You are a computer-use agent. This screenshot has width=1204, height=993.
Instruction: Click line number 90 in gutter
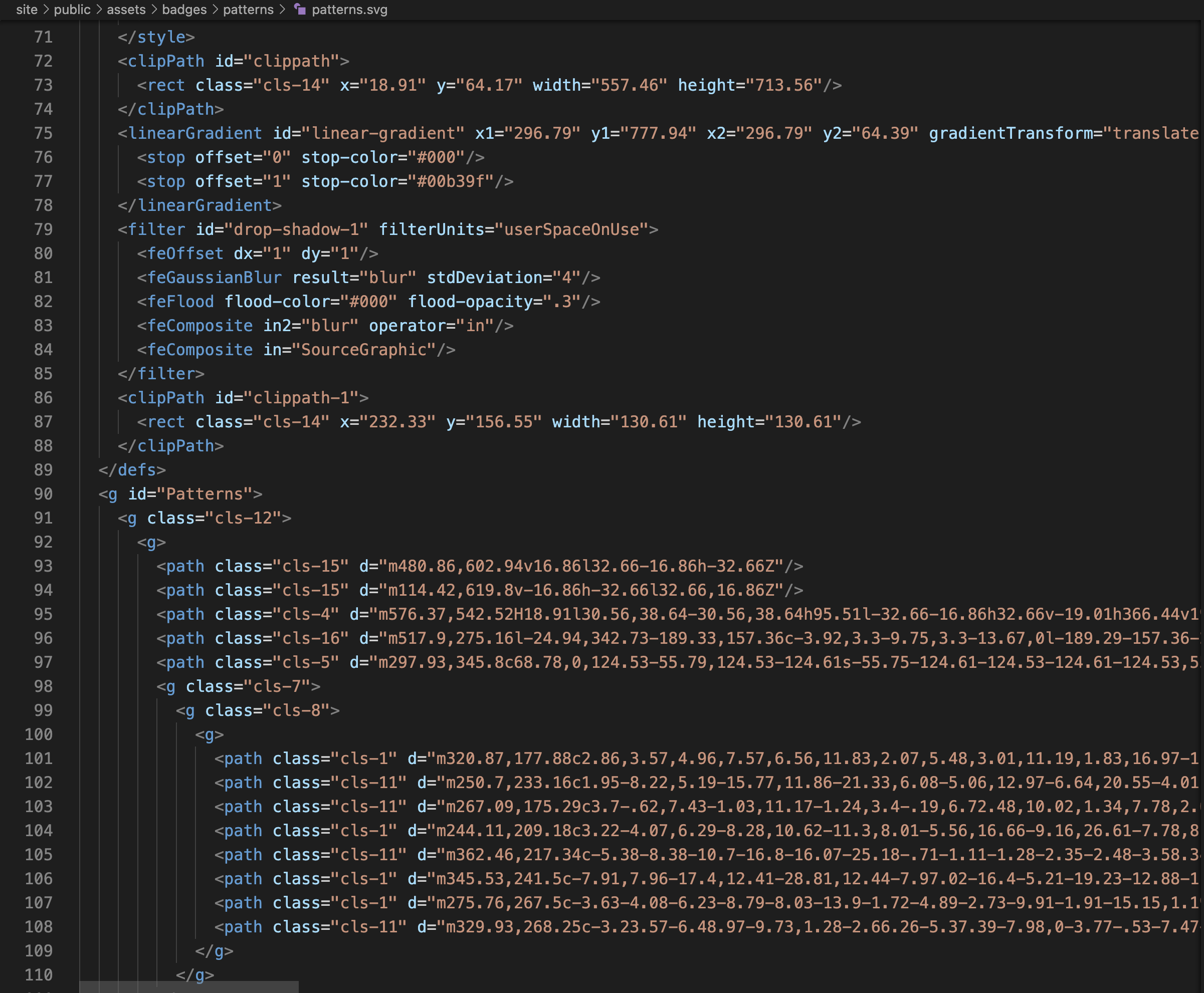pyautogui.click(x=43, y=493)
